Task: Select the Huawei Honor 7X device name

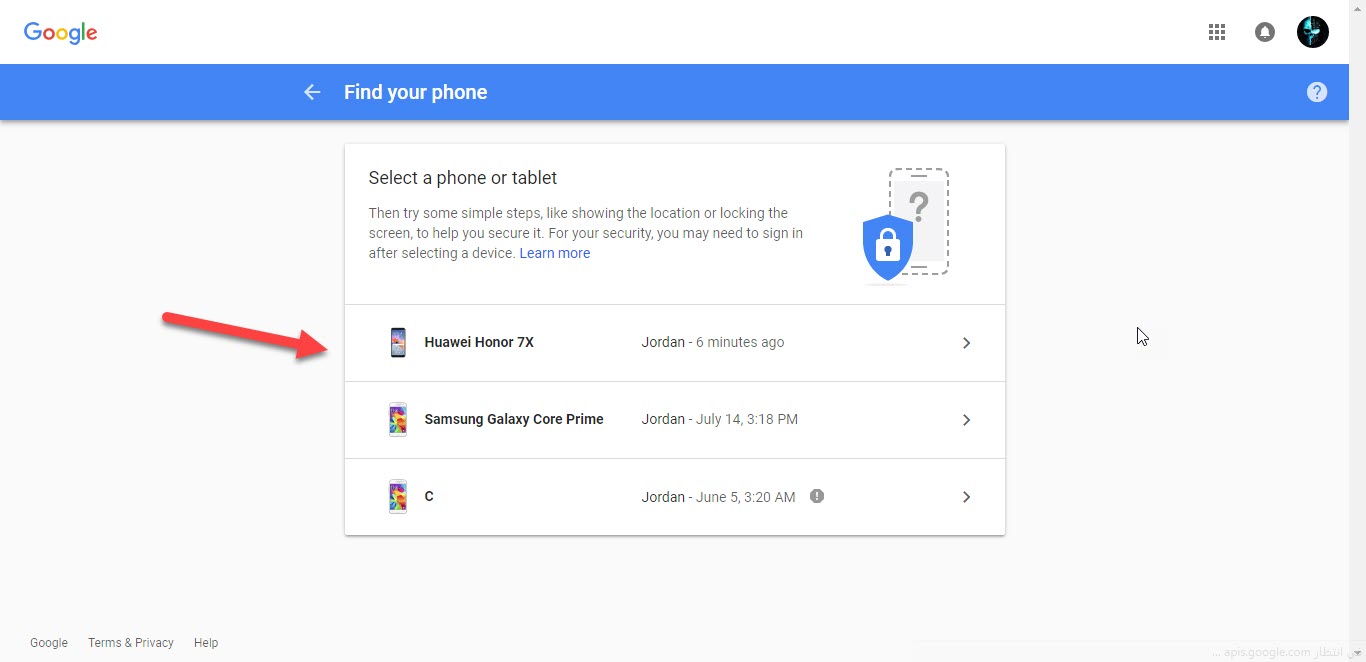Action: pos(479,342)
